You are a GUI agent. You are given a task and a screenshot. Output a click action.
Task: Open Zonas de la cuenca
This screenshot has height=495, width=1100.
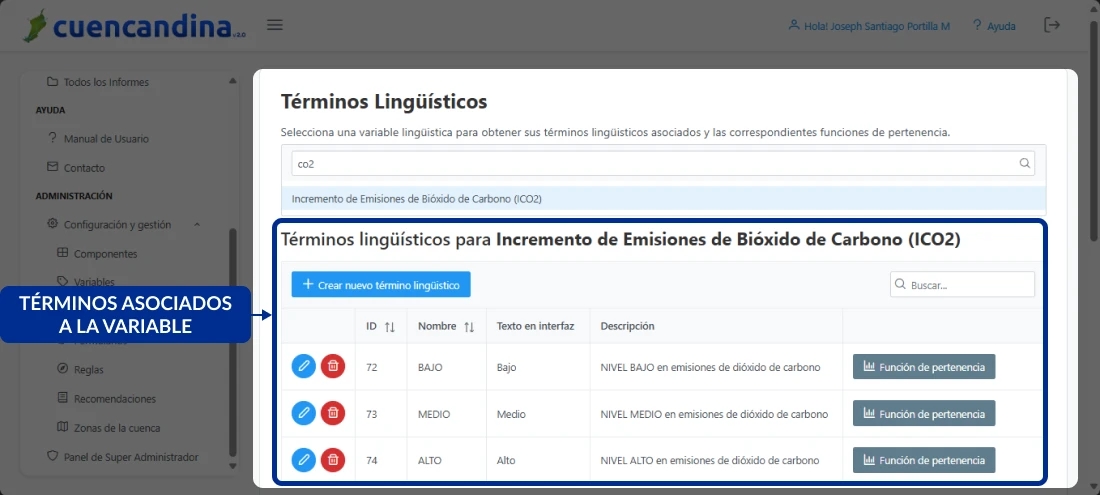[116, 427]
